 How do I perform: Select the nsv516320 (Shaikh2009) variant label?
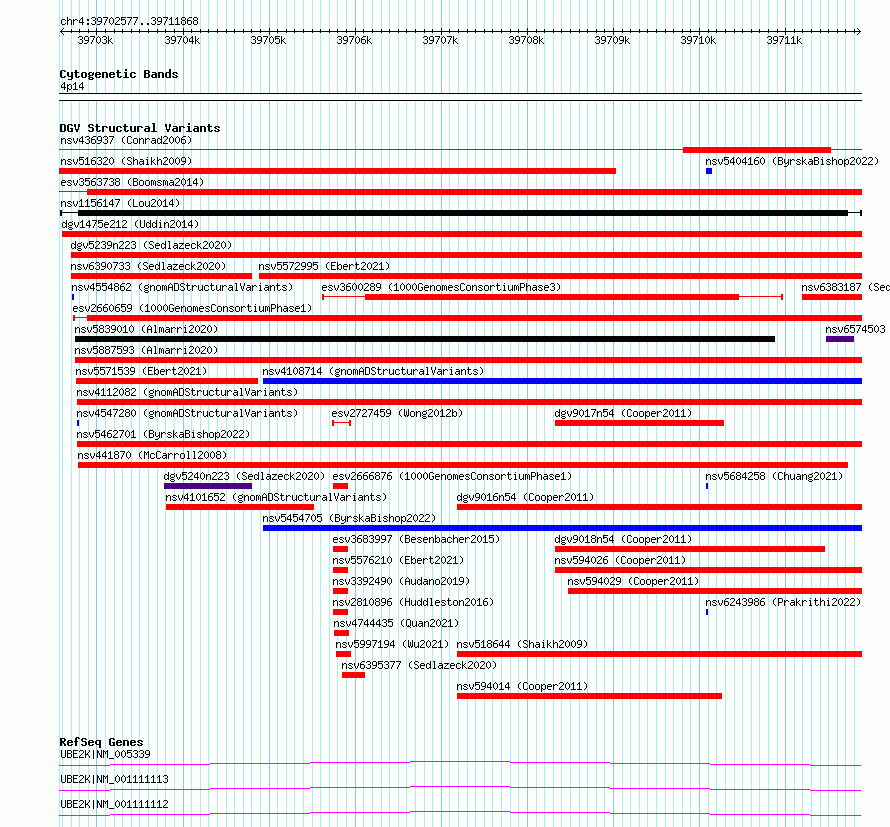point(126,161)
